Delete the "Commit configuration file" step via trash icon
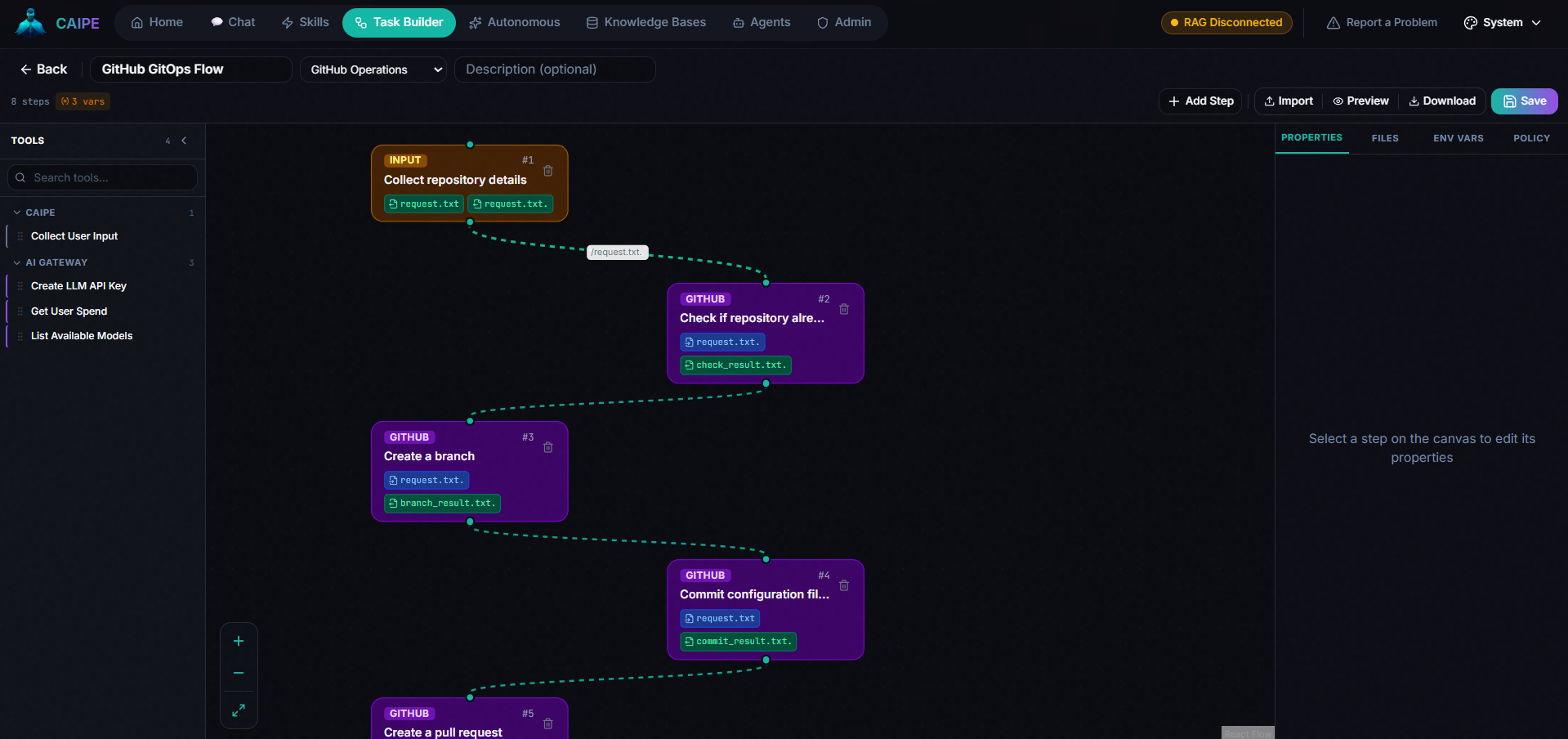1568x739 pixels. point(844,586)
